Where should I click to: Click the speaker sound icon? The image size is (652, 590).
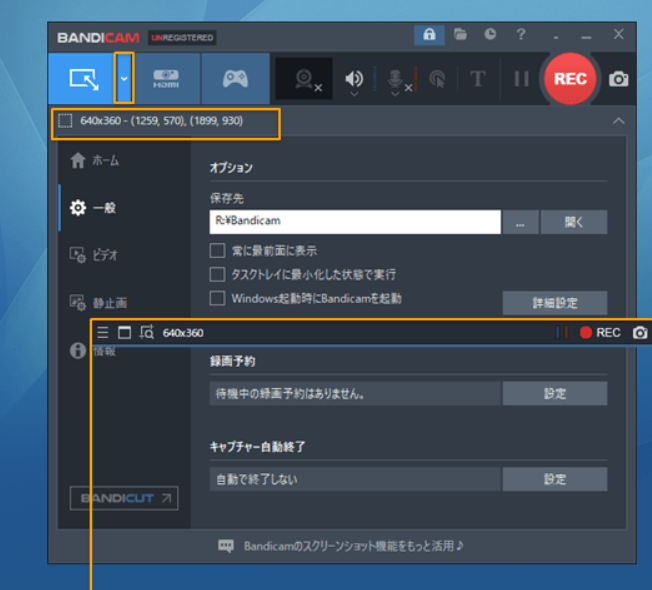coord(353,79)
